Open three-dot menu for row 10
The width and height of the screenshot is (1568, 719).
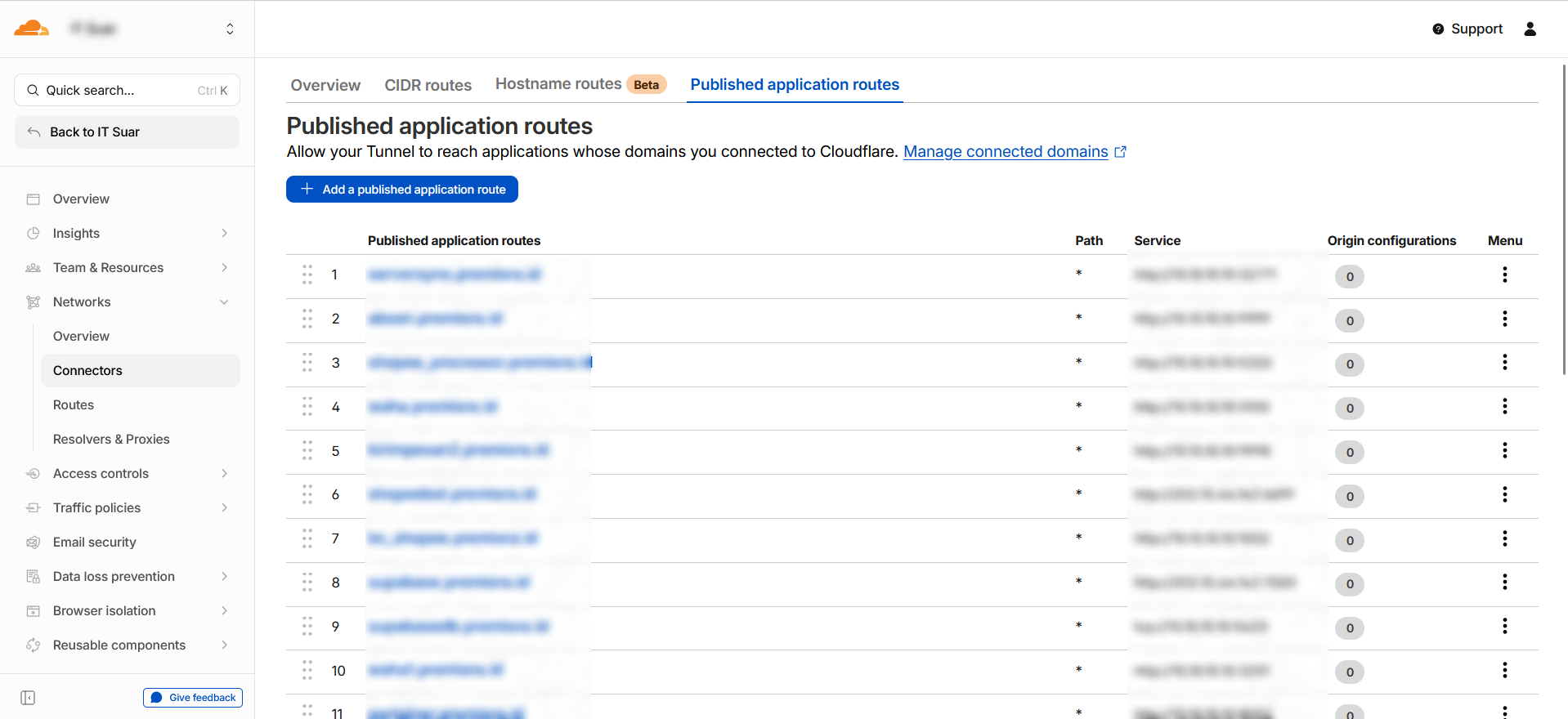point(1504,670)
